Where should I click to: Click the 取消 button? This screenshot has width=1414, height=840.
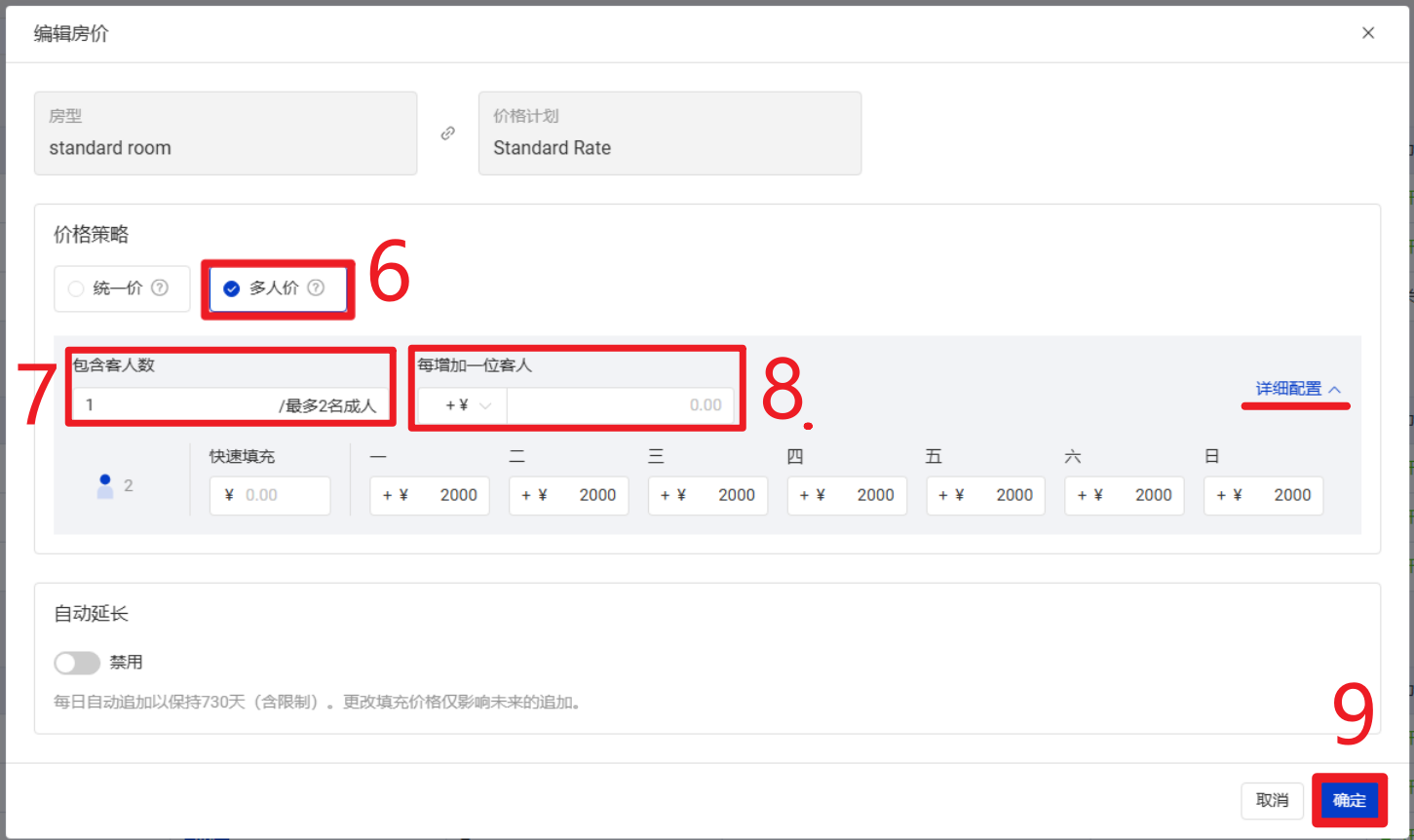(1273, 800)
